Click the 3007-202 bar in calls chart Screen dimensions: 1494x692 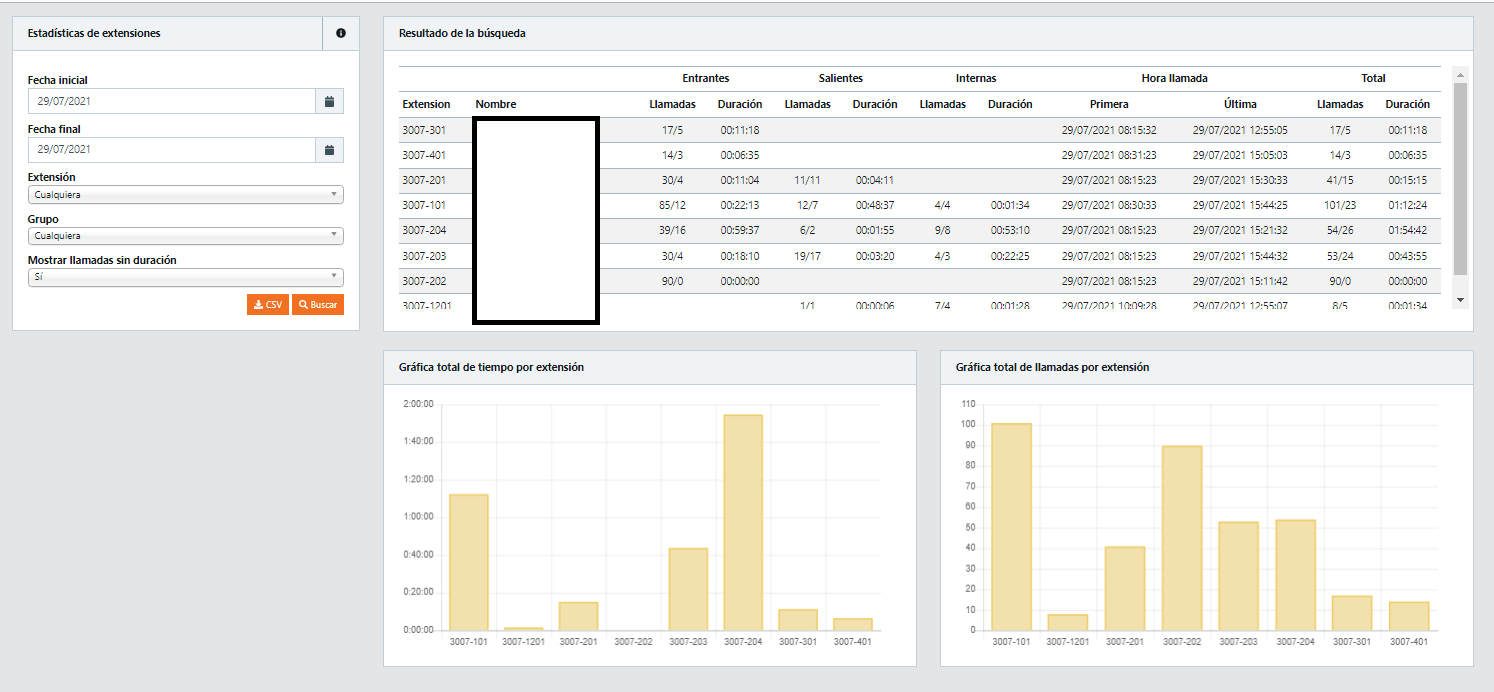point(1182,538)
